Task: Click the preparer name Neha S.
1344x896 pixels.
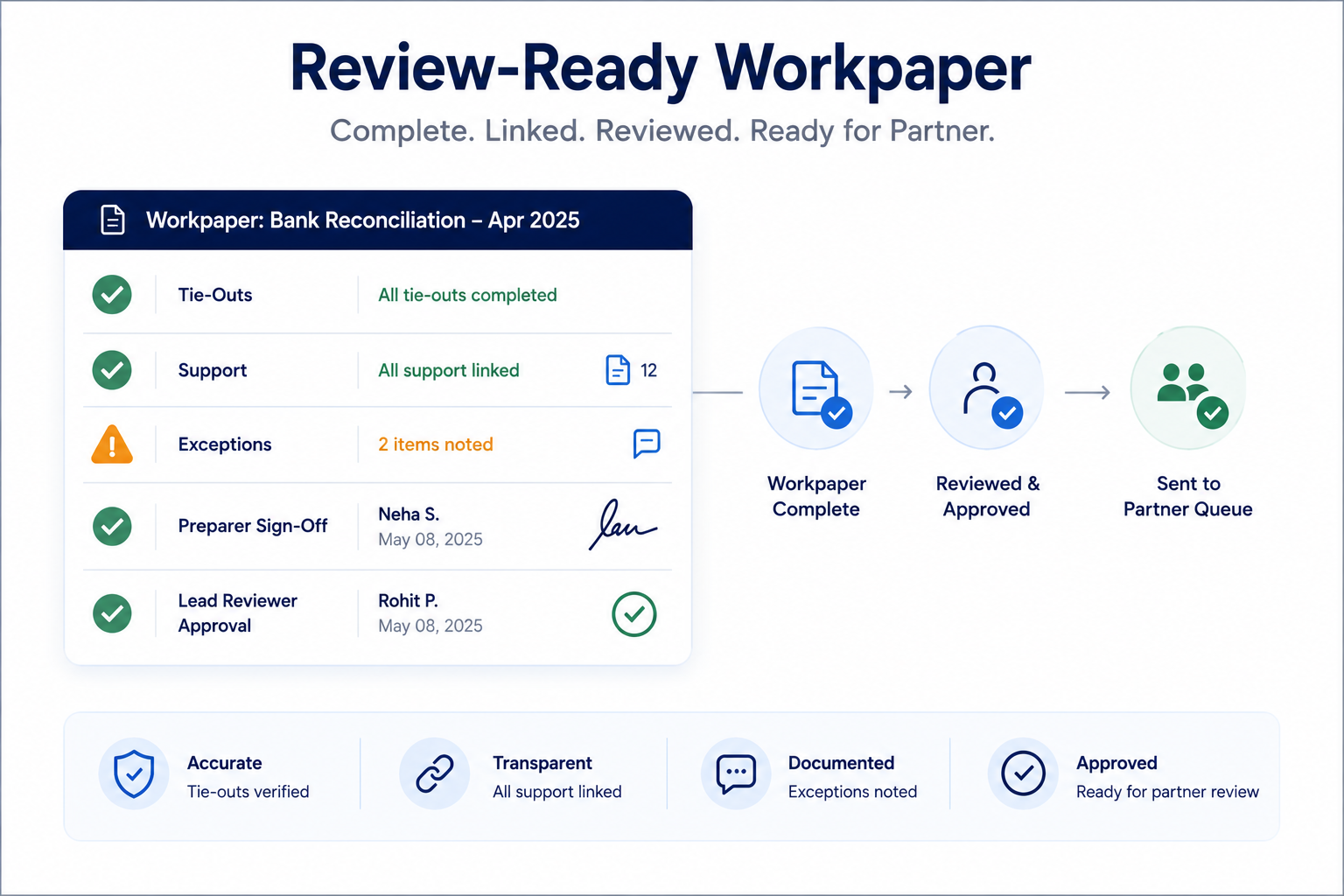Action: 409,514
